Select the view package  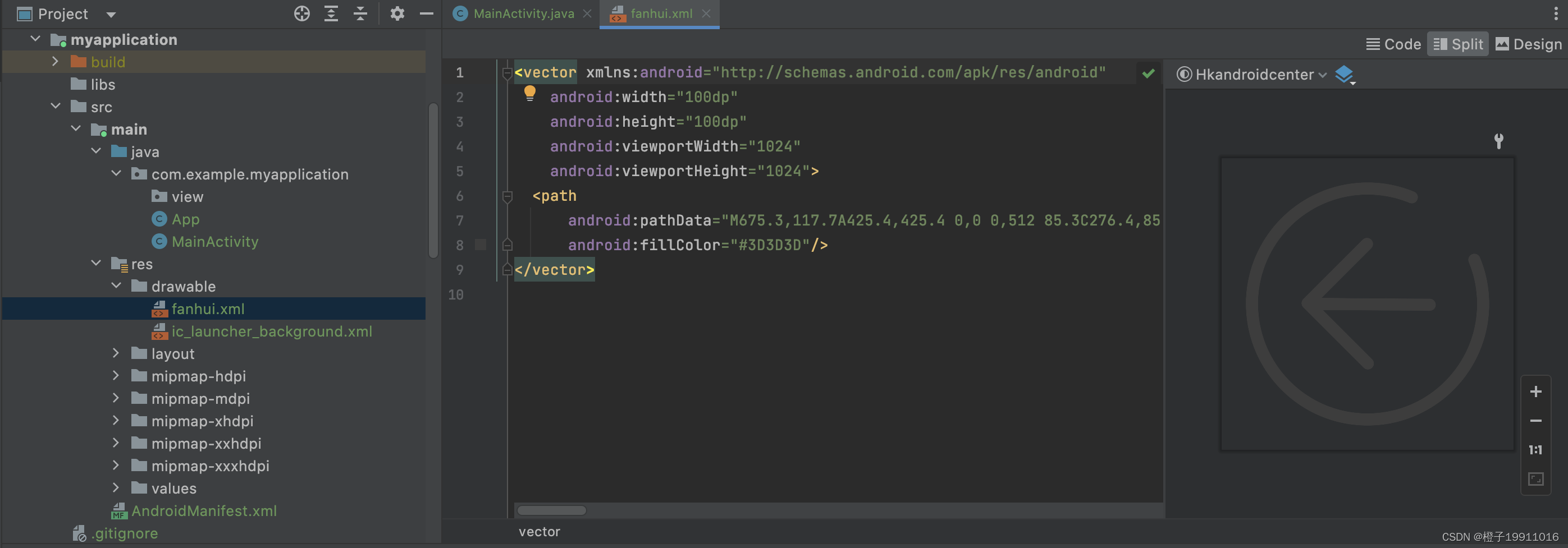coord(187,196)
